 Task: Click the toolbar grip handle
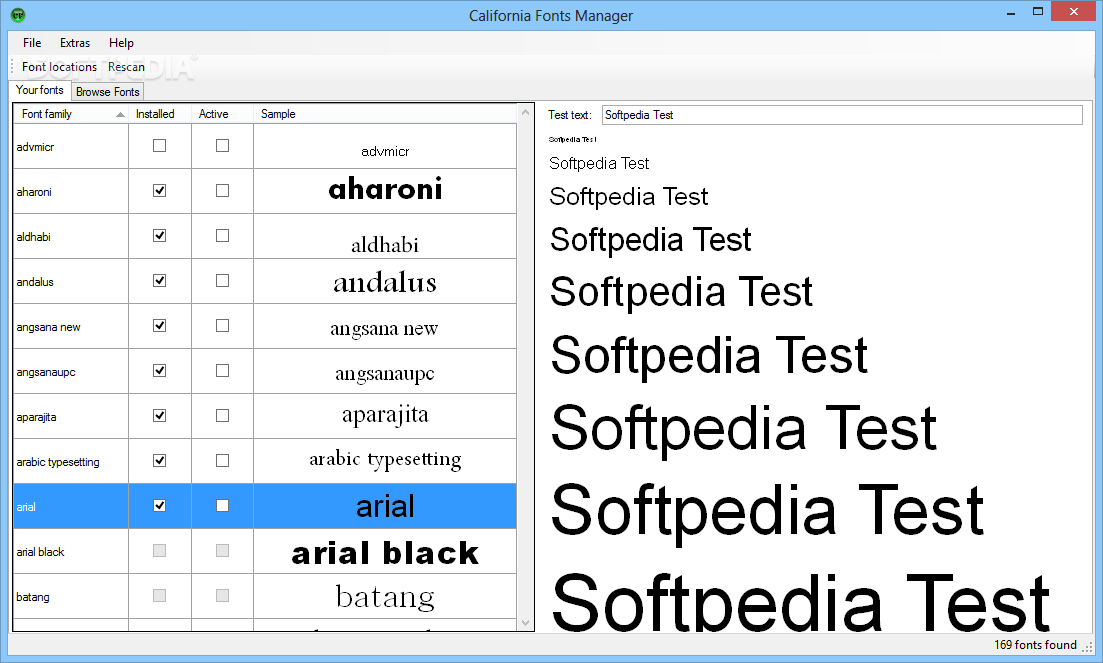click(x=12, y=67)
